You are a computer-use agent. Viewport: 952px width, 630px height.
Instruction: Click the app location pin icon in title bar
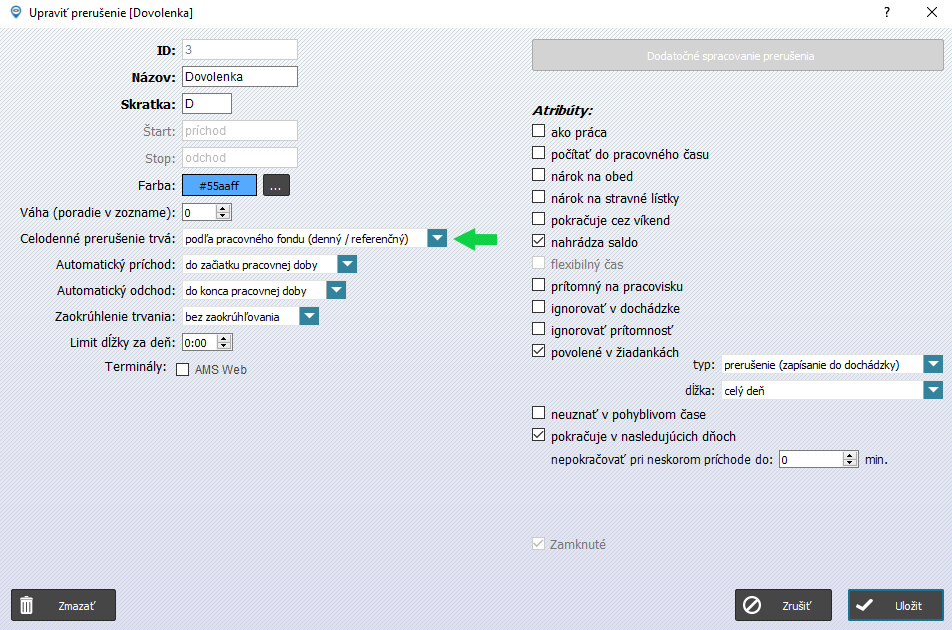point(16,12)
